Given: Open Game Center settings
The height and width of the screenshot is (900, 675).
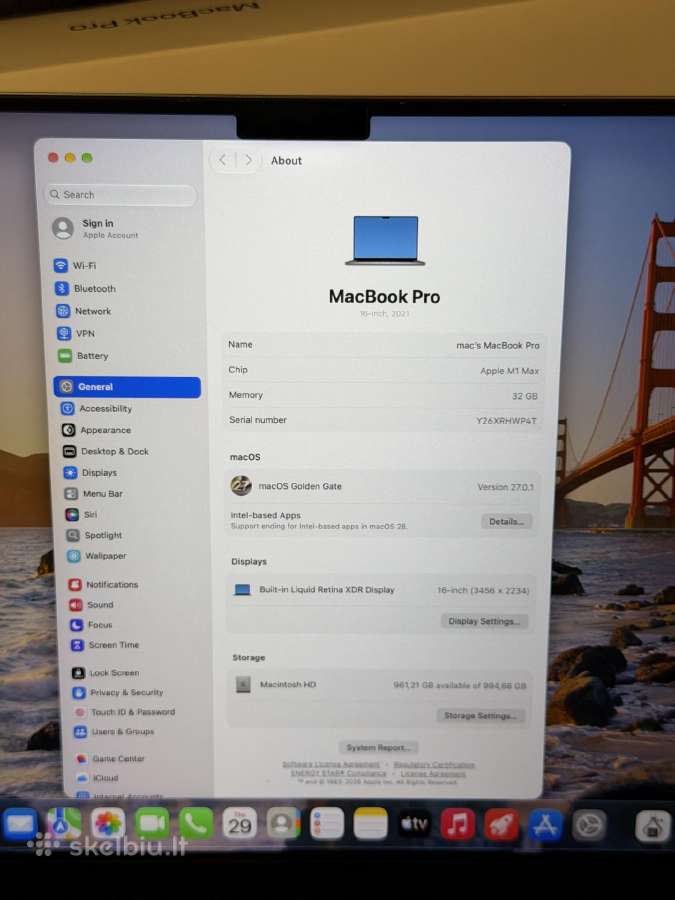Looking at the screenshot, I should pos(111,759).
